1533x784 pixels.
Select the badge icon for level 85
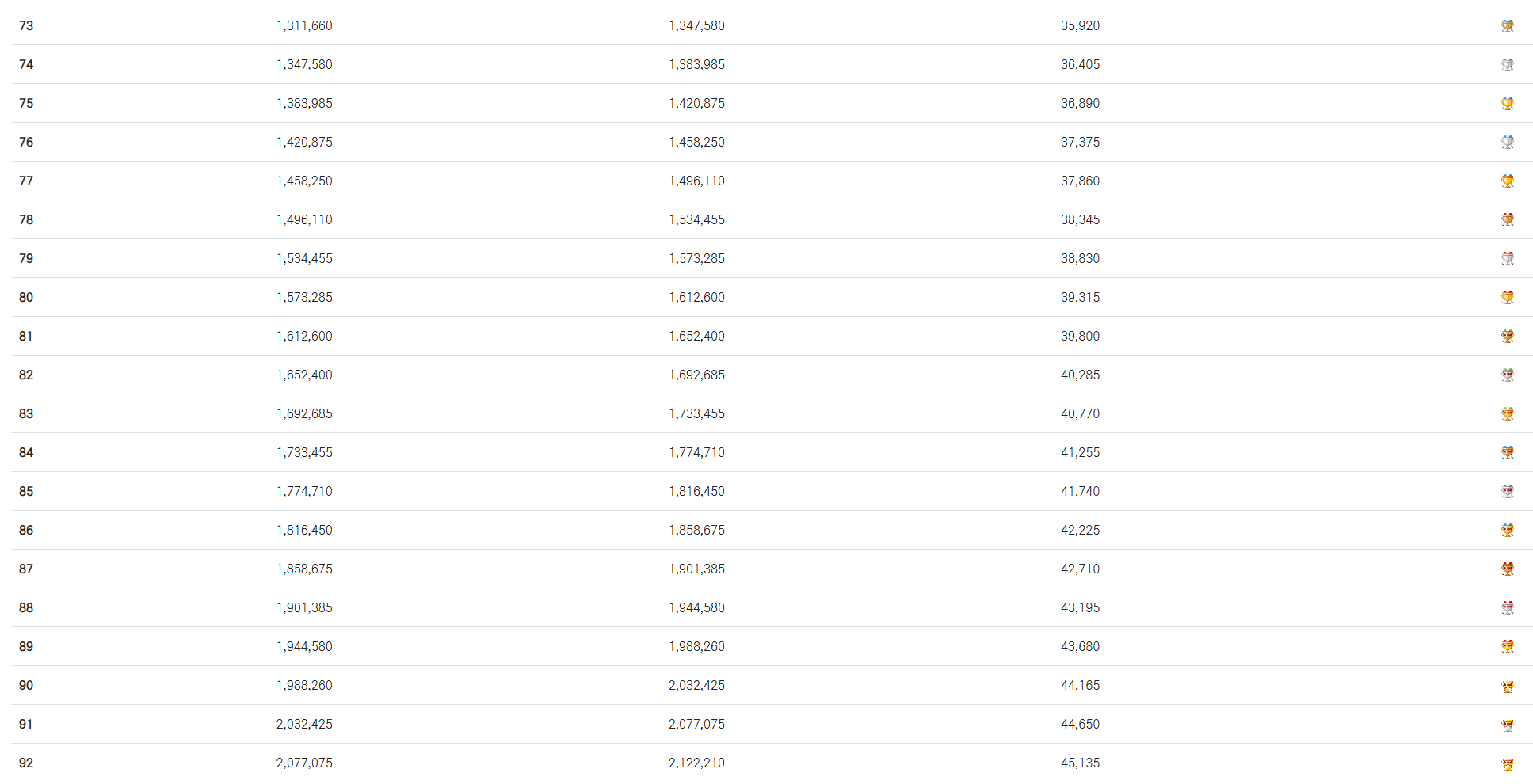pos(1507,492)
